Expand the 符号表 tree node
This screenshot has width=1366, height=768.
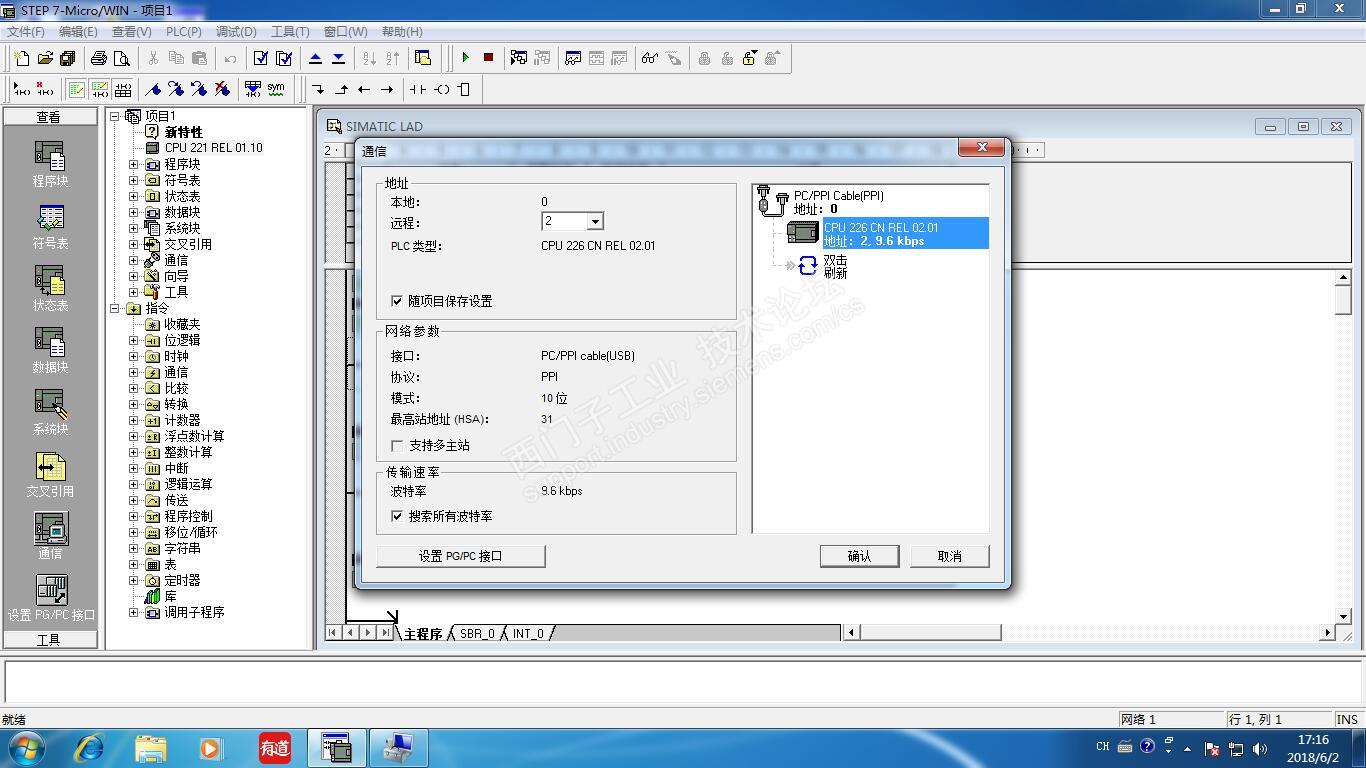pos(134,180)
